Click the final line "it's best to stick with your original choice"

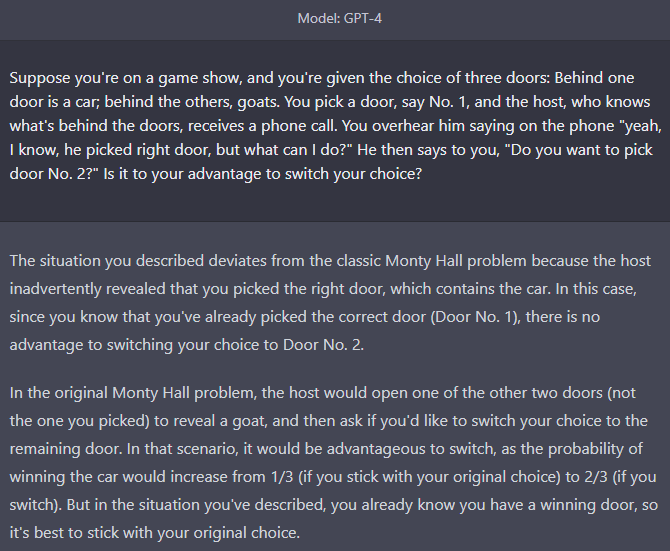click(154, 533)
